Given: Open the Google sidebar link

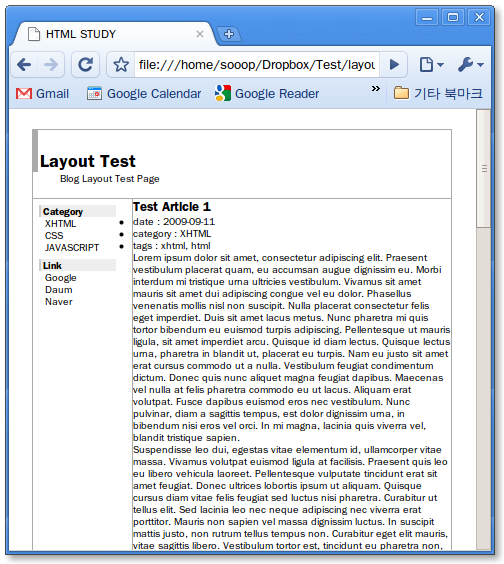Looking at the screenshot, I should point(60,278).
